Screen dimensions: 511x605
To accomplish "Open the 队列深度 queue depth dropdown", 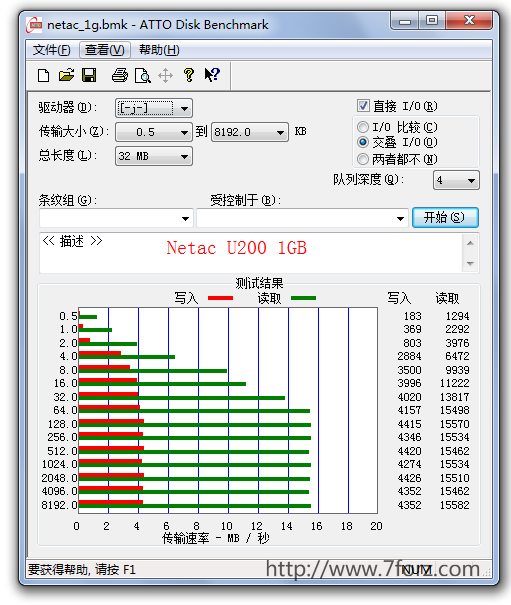I will [x=456, y=180].
